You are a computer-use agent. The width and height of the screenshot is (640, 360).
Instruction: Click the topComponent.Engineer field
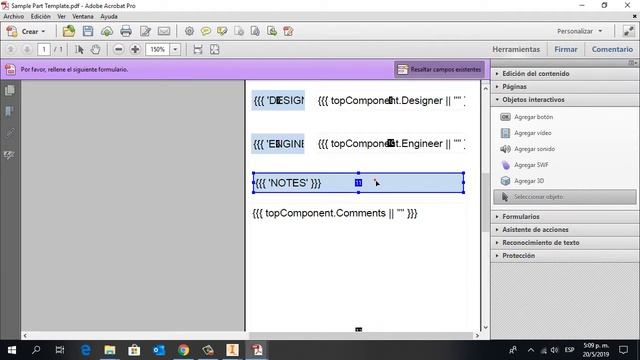coord(391,144)
